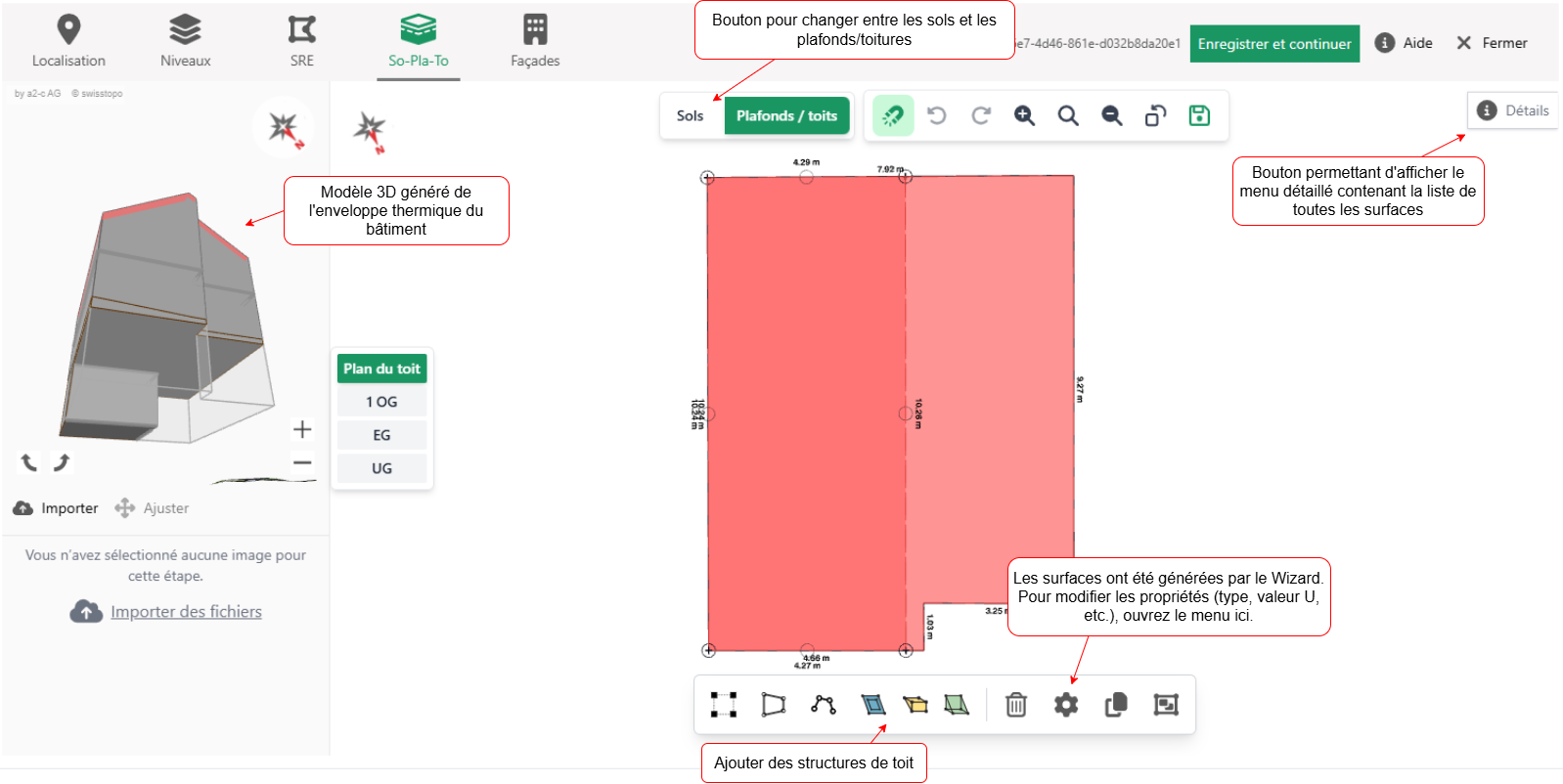Viewport: 1563px width, 784px height.
Task: Click Ajuster button
Action: [152, 508]
